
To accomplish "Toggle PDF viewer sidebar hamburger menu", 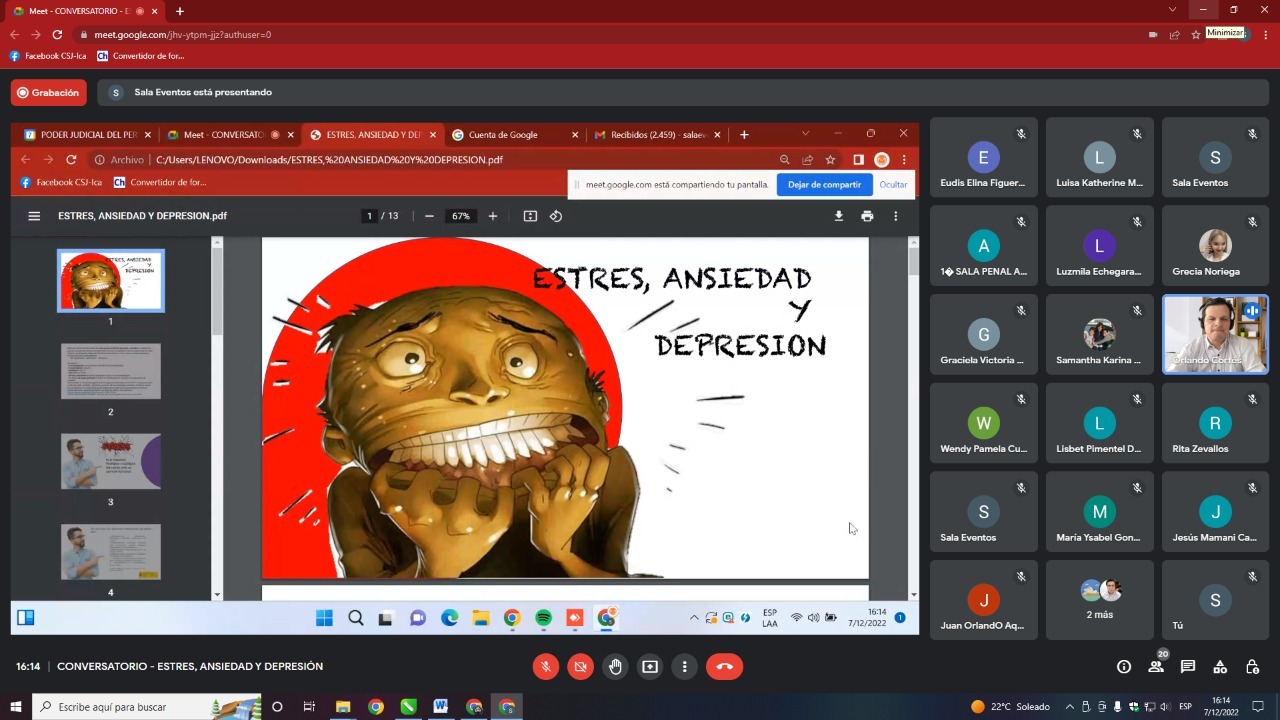I will coord(34,216).
